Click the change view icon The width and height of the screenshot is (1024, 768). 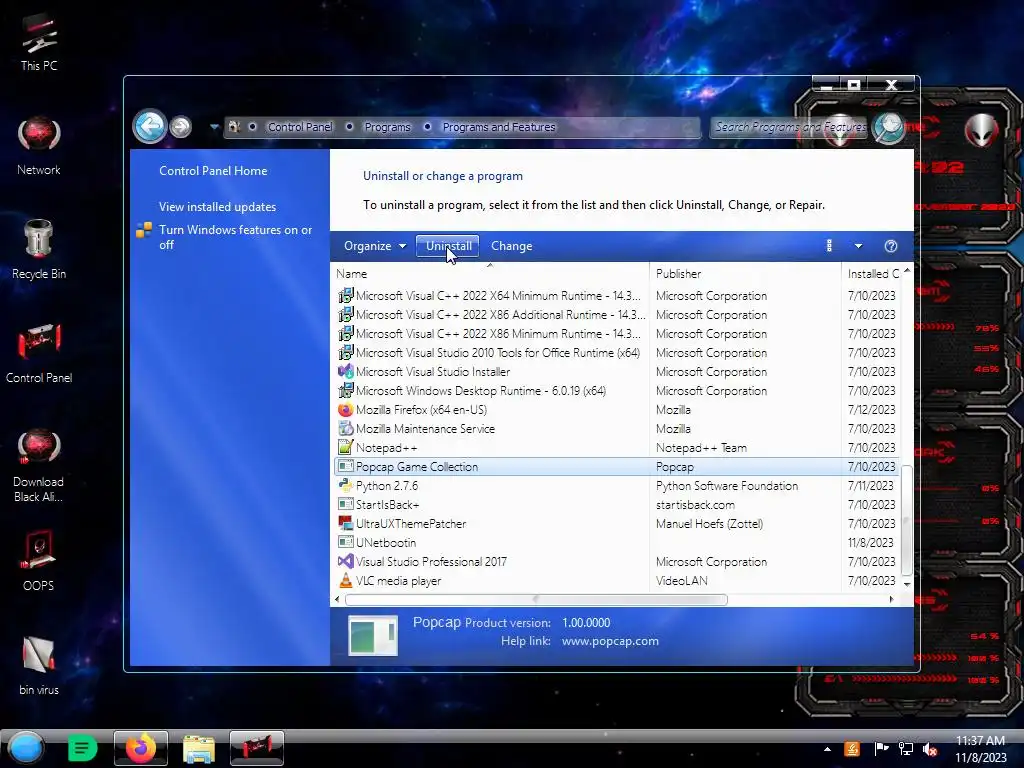coord(829,246)
